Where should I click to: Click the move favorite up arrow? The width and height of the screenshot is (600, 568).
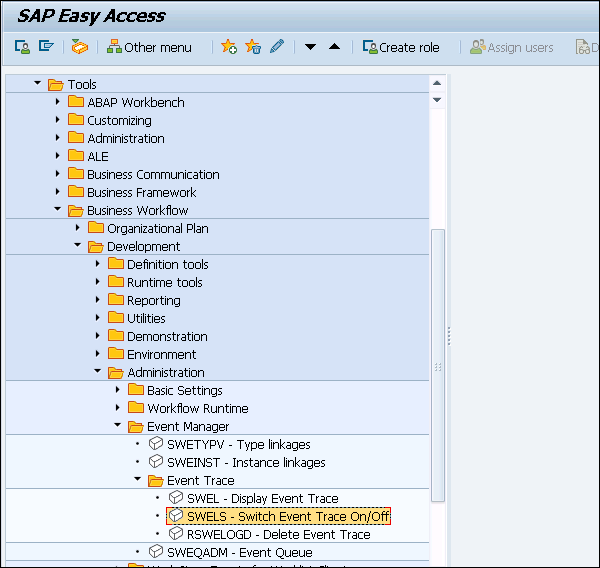tap(334, 47)
